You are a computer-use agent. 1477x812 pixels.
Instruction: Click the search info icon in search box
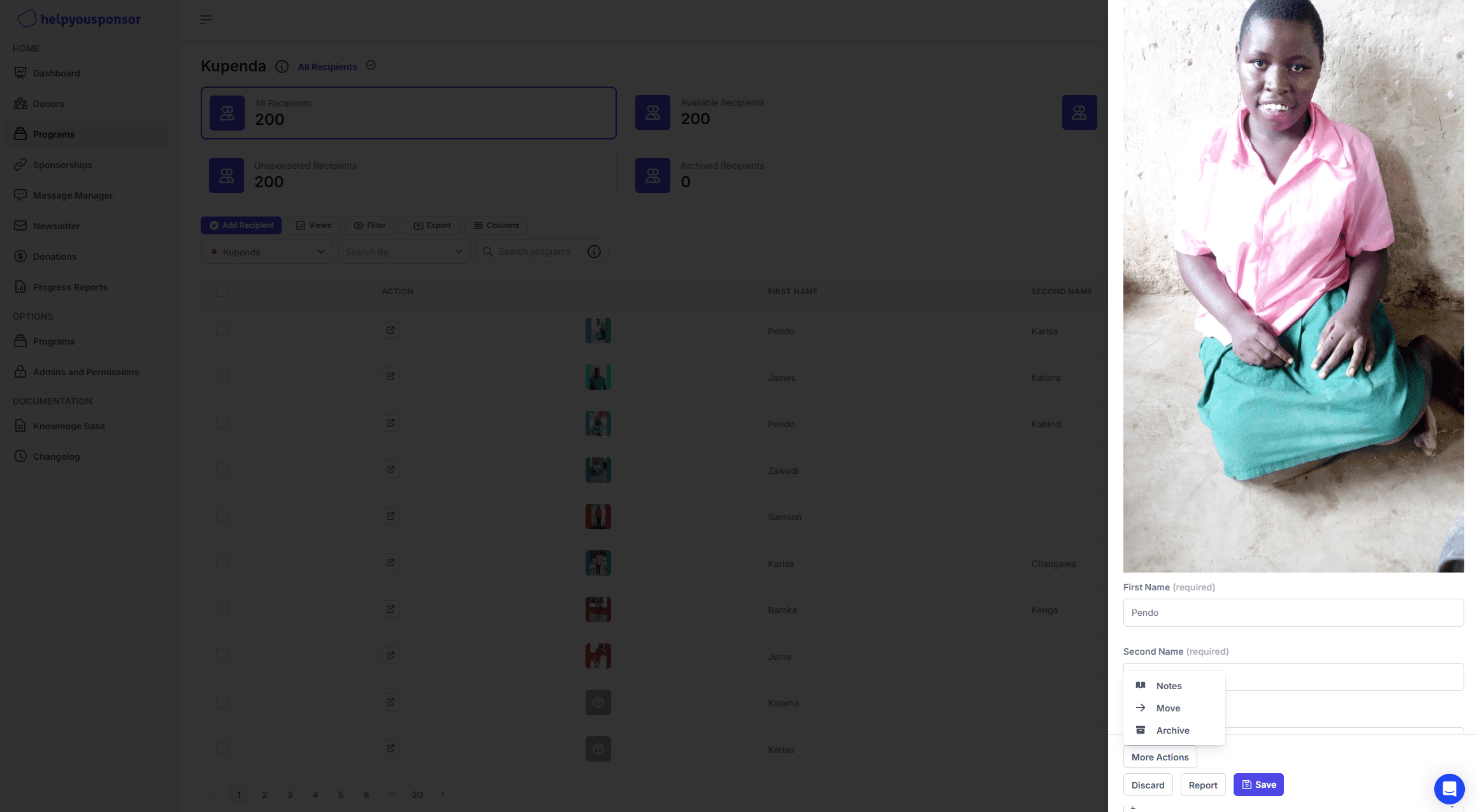(x=594, y=252)
